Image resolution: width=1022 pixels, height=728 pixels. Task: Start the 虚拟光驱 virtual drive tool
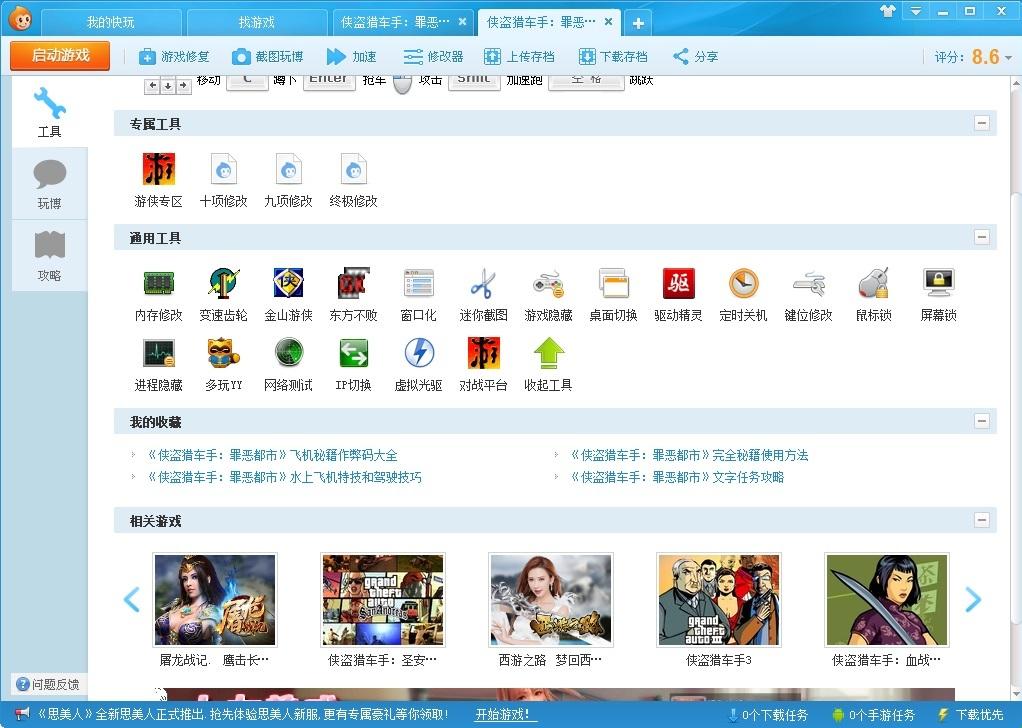418,362
